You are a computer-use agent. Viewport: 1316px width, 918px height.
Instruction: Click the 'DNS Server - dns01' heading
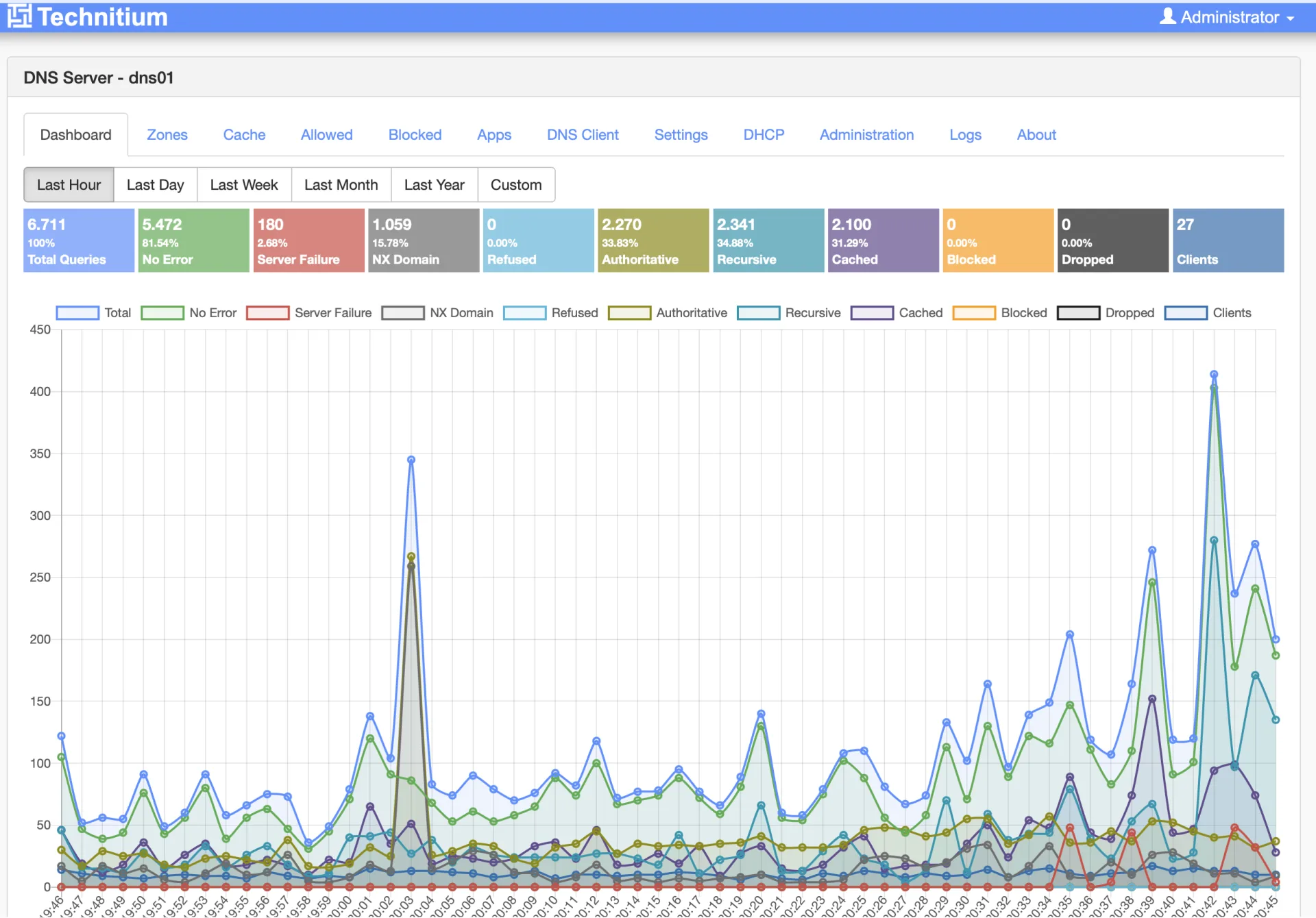(99, 77)
